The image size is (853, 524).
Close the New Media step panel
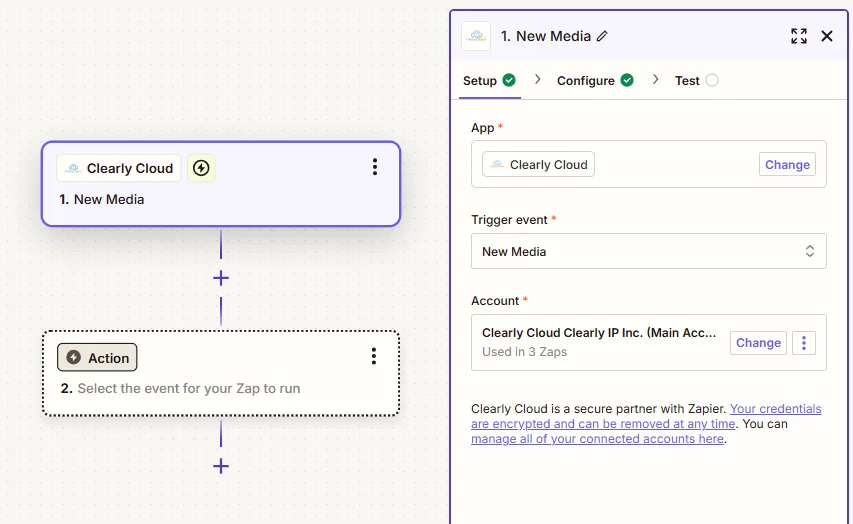click(827, 36)
